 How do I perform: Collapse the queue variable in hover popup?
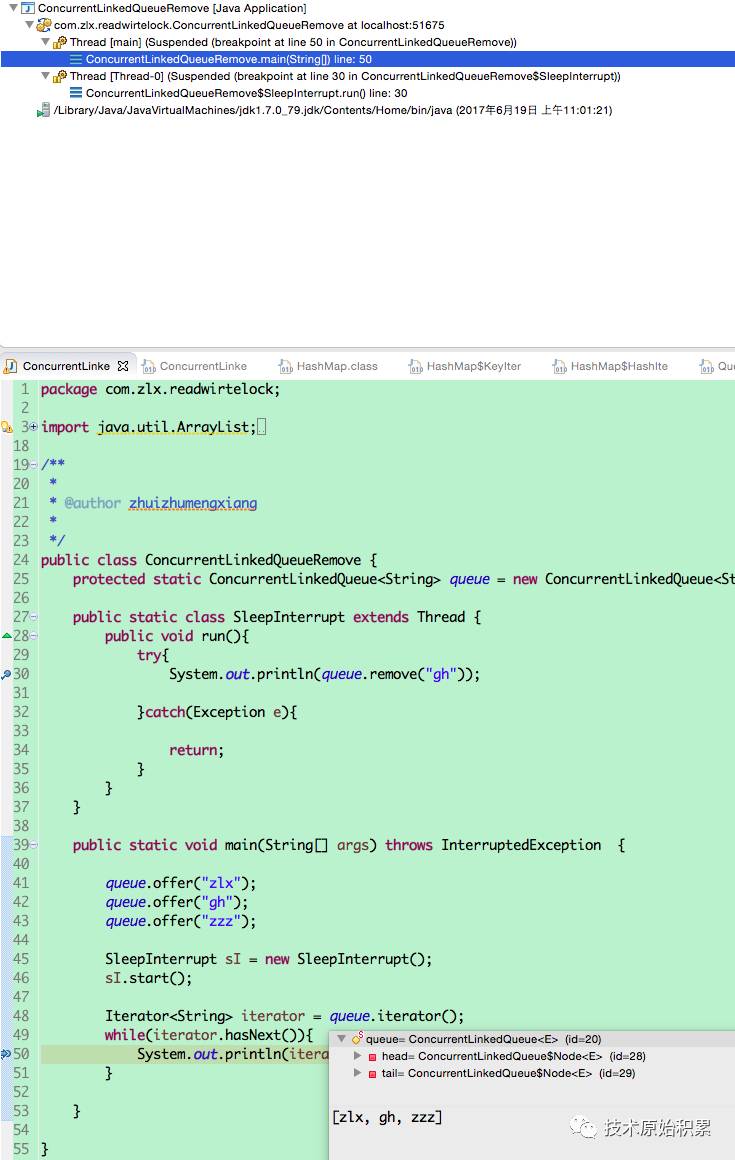(341, 1039)
